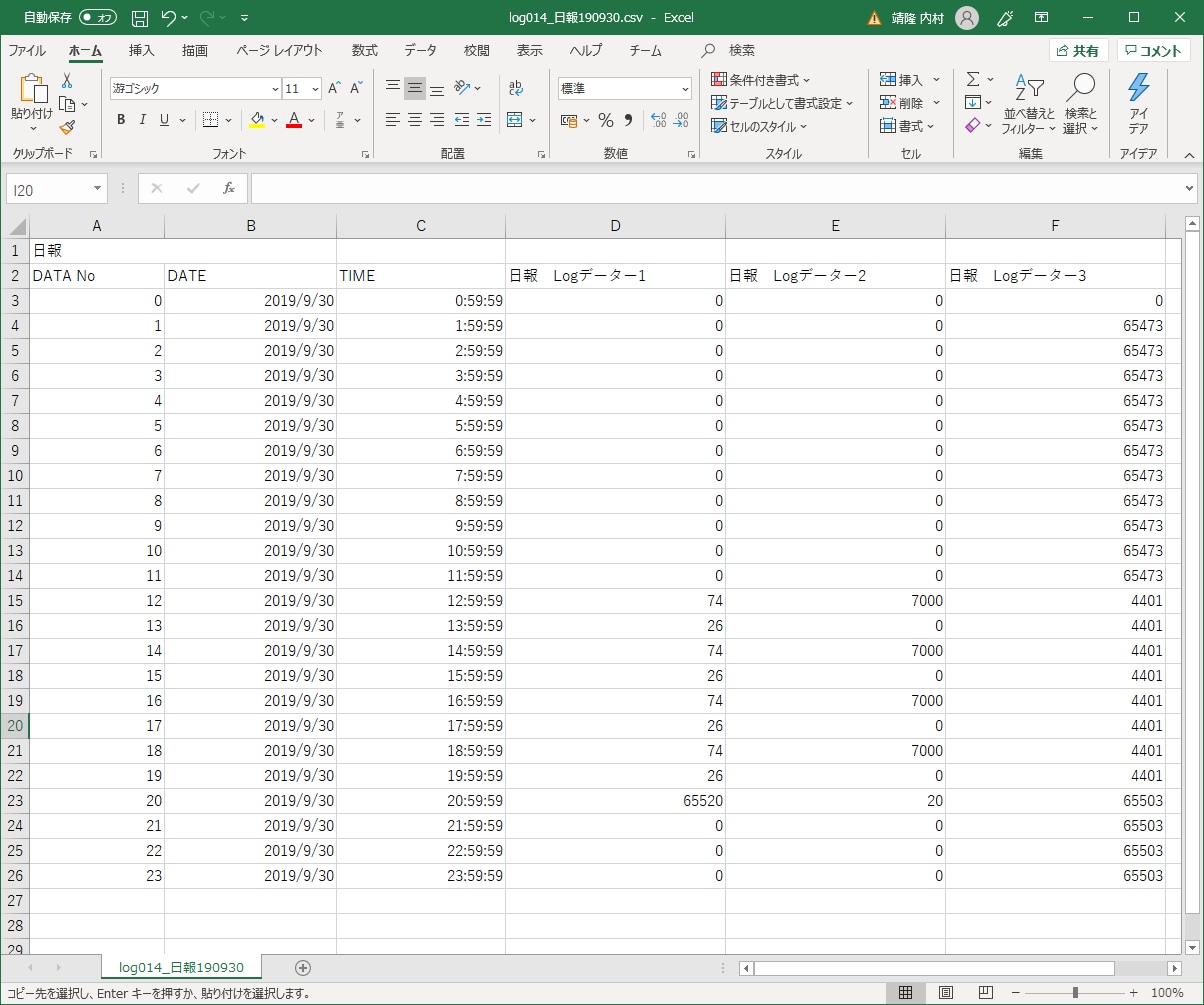Select all cells with corner button
The width and height of the screenshot is (1204, 1005).
coord(15,226)
